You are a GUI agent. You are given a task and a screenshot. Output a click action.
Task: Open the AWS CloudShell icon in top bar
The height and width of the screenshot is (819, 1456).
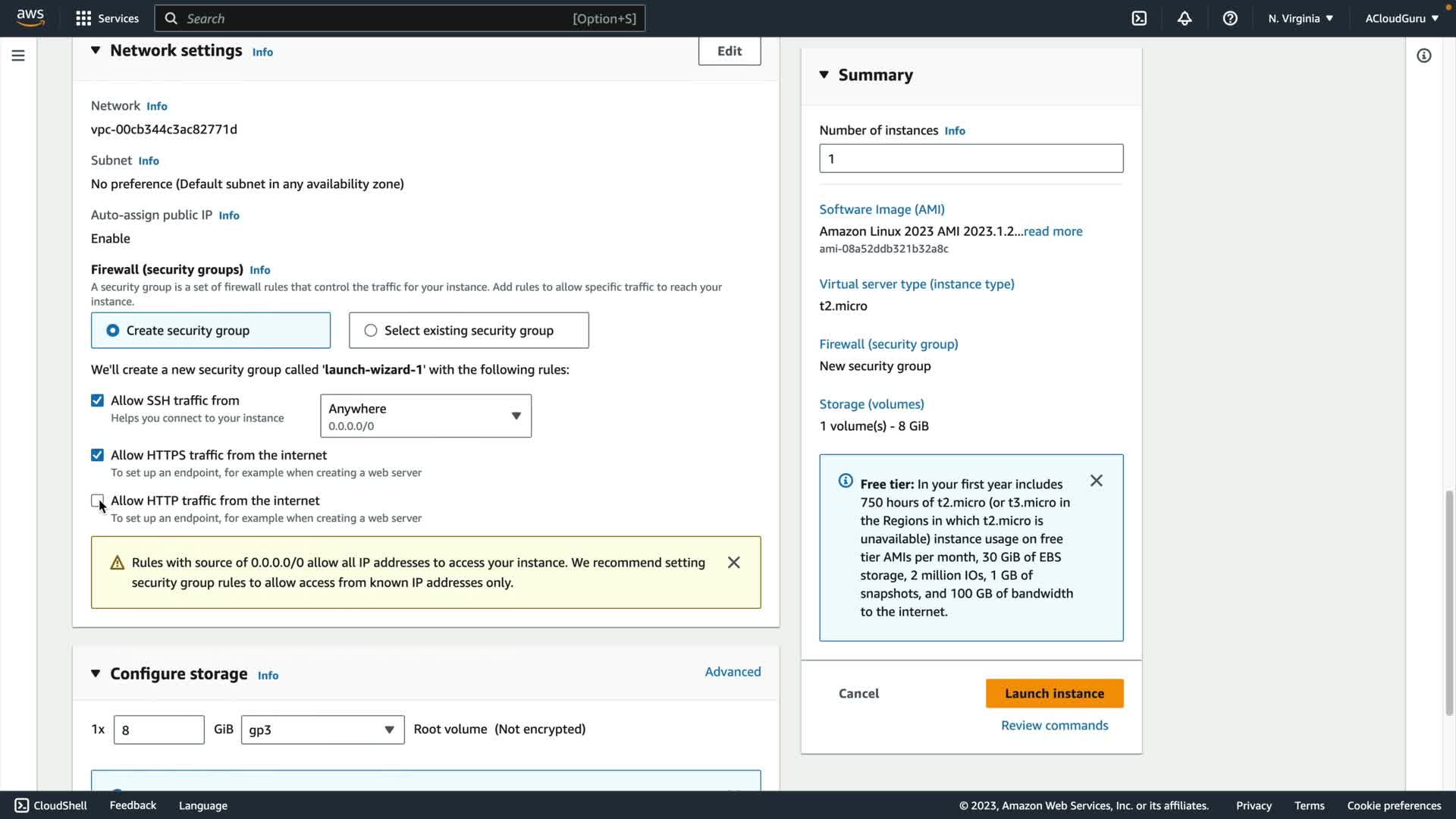(x=1139, y=18)
